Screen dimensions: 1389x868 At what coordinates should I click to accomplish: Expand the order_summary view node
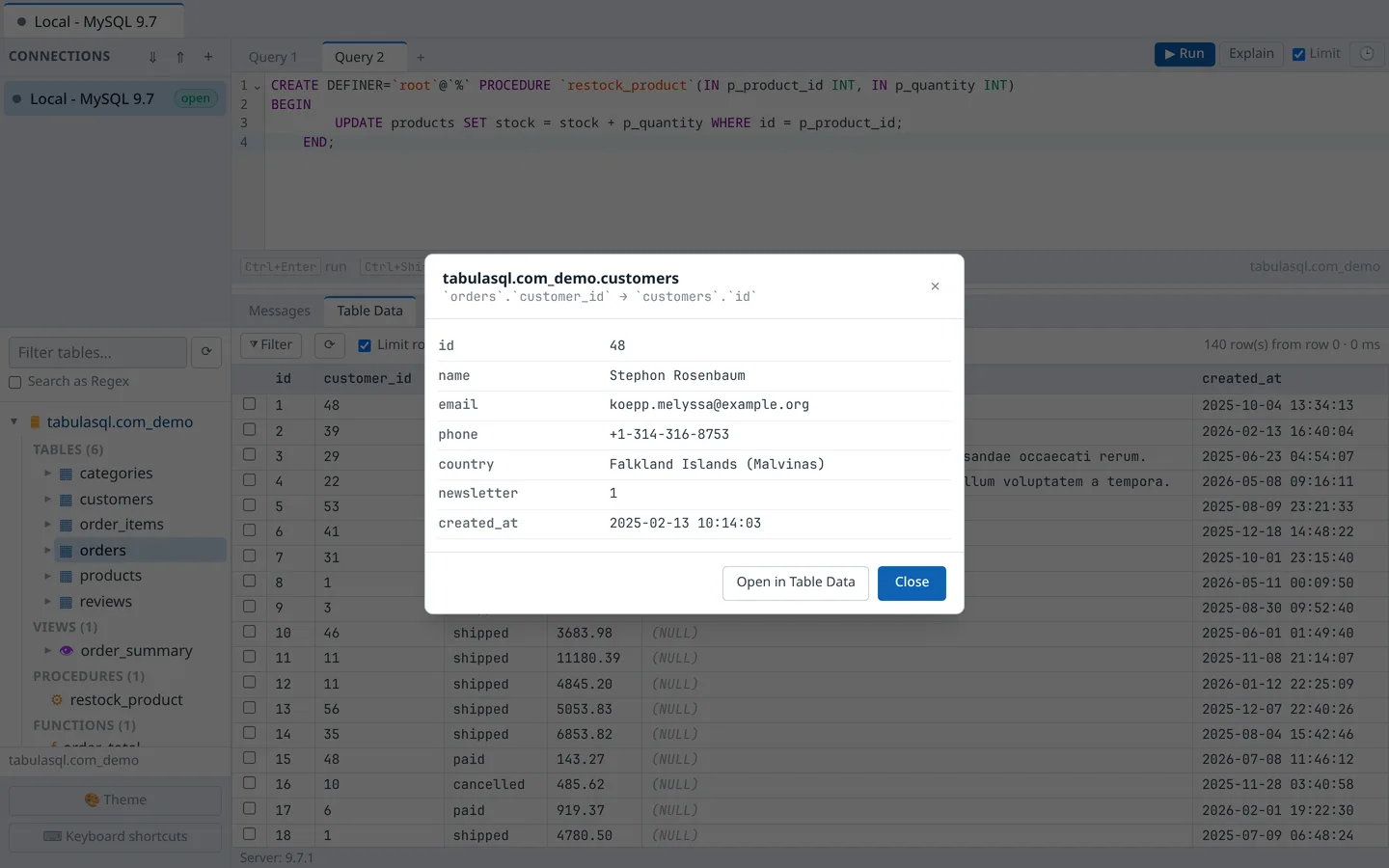(x=47, y=651)
